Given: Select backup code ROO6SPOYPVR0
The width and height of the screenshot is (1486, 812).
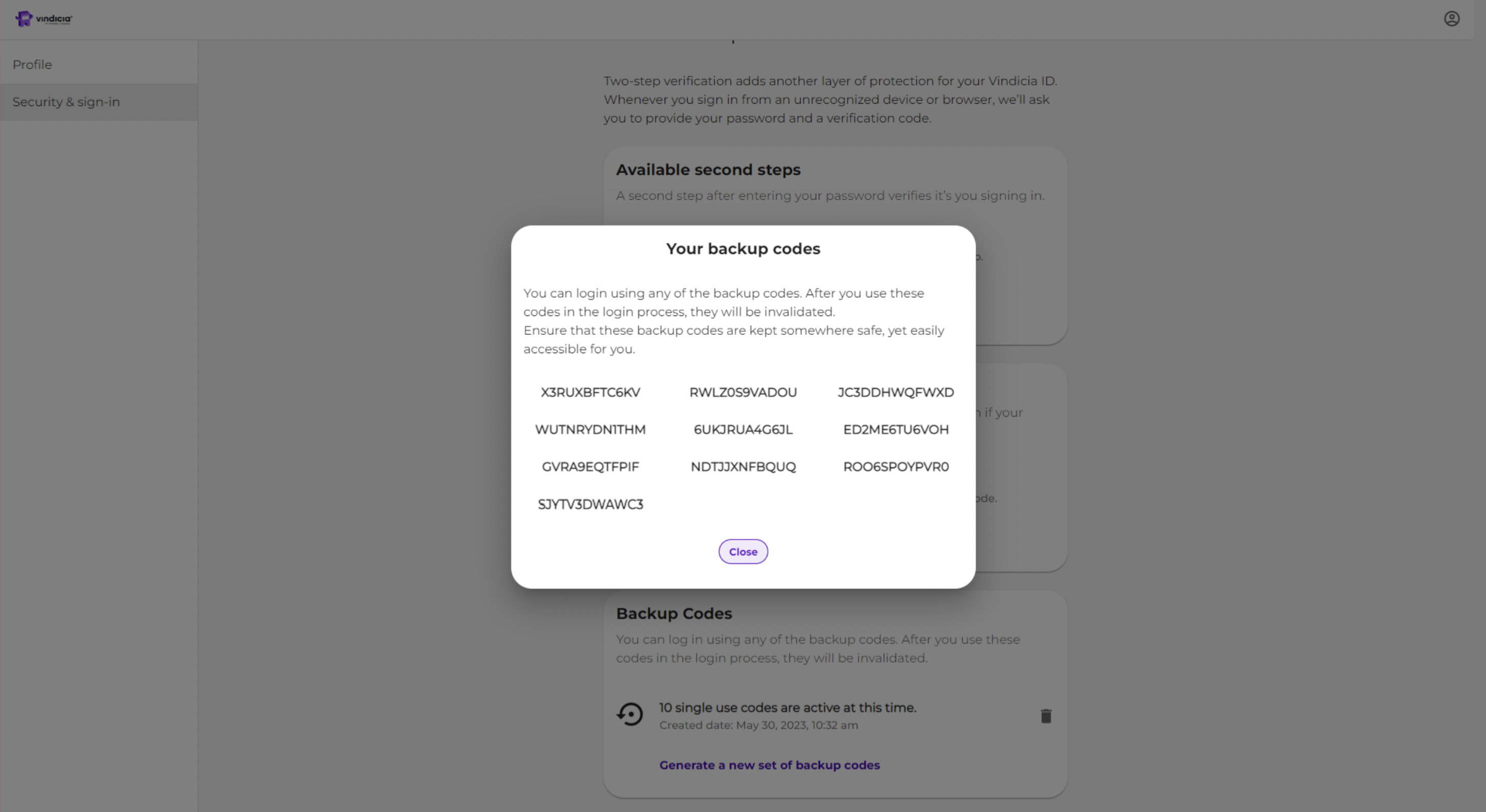Looking at the screenshot, I should [x=895, y=466].
